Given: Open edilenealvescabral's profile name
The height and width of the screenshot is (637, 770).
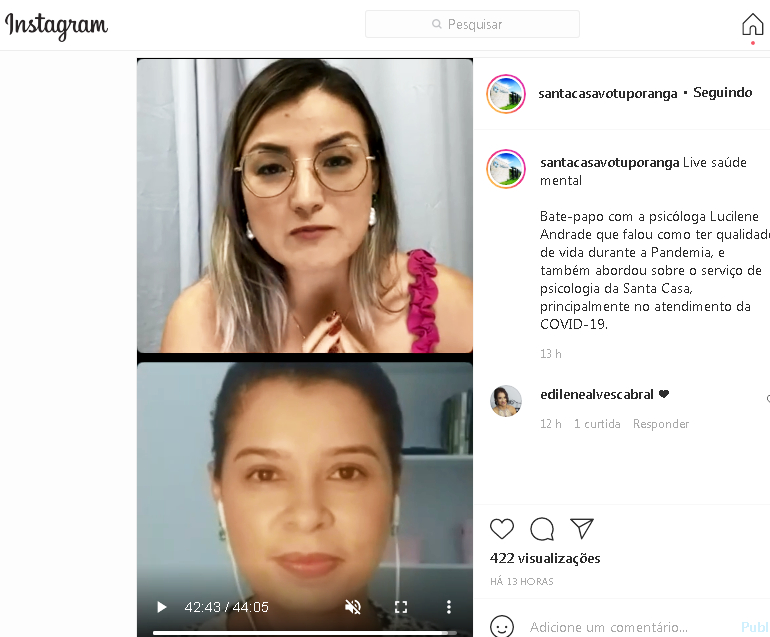Looking at the screenshot, I should (x=597, y=394).
